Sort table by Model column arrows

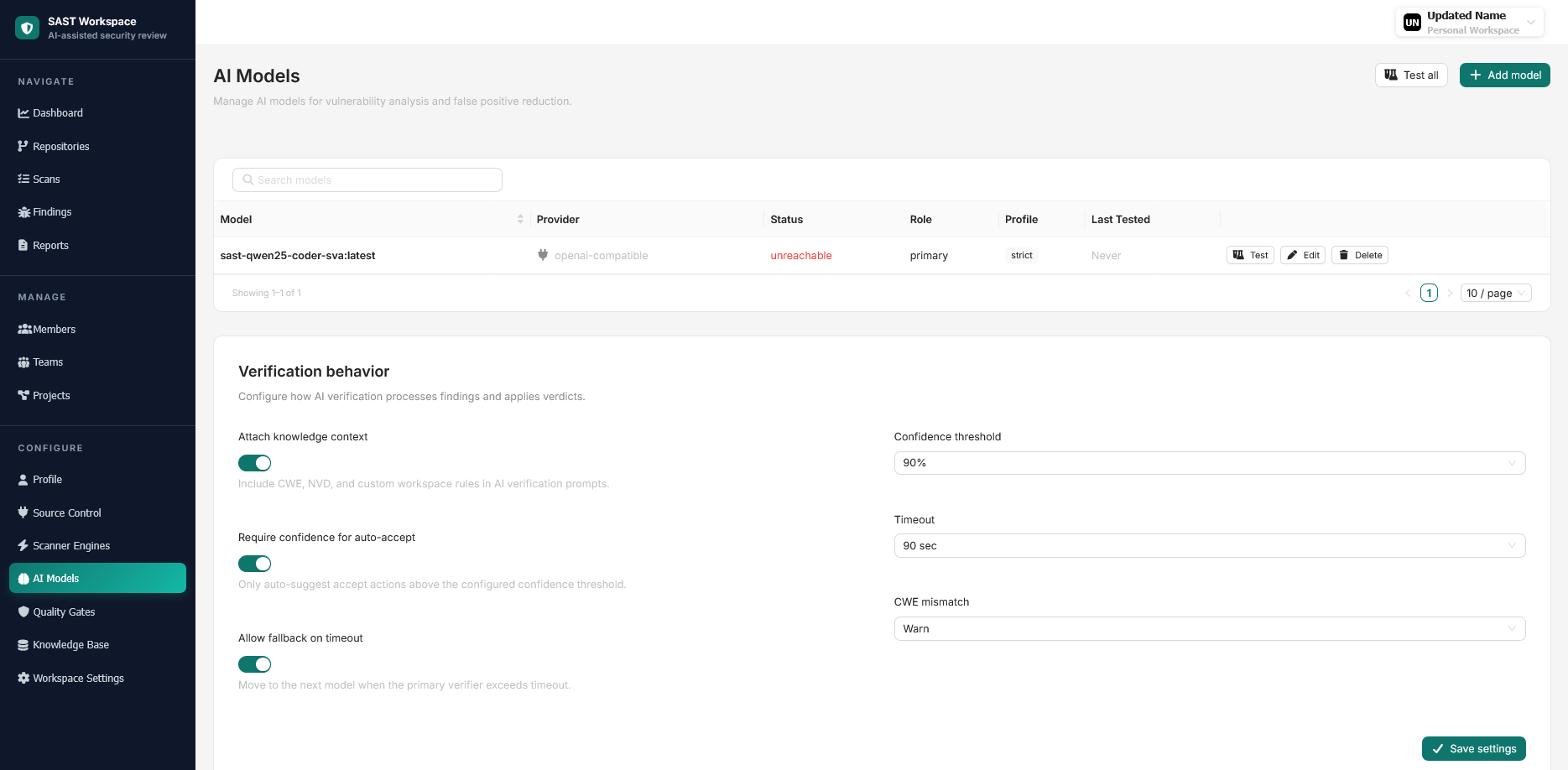520,219
